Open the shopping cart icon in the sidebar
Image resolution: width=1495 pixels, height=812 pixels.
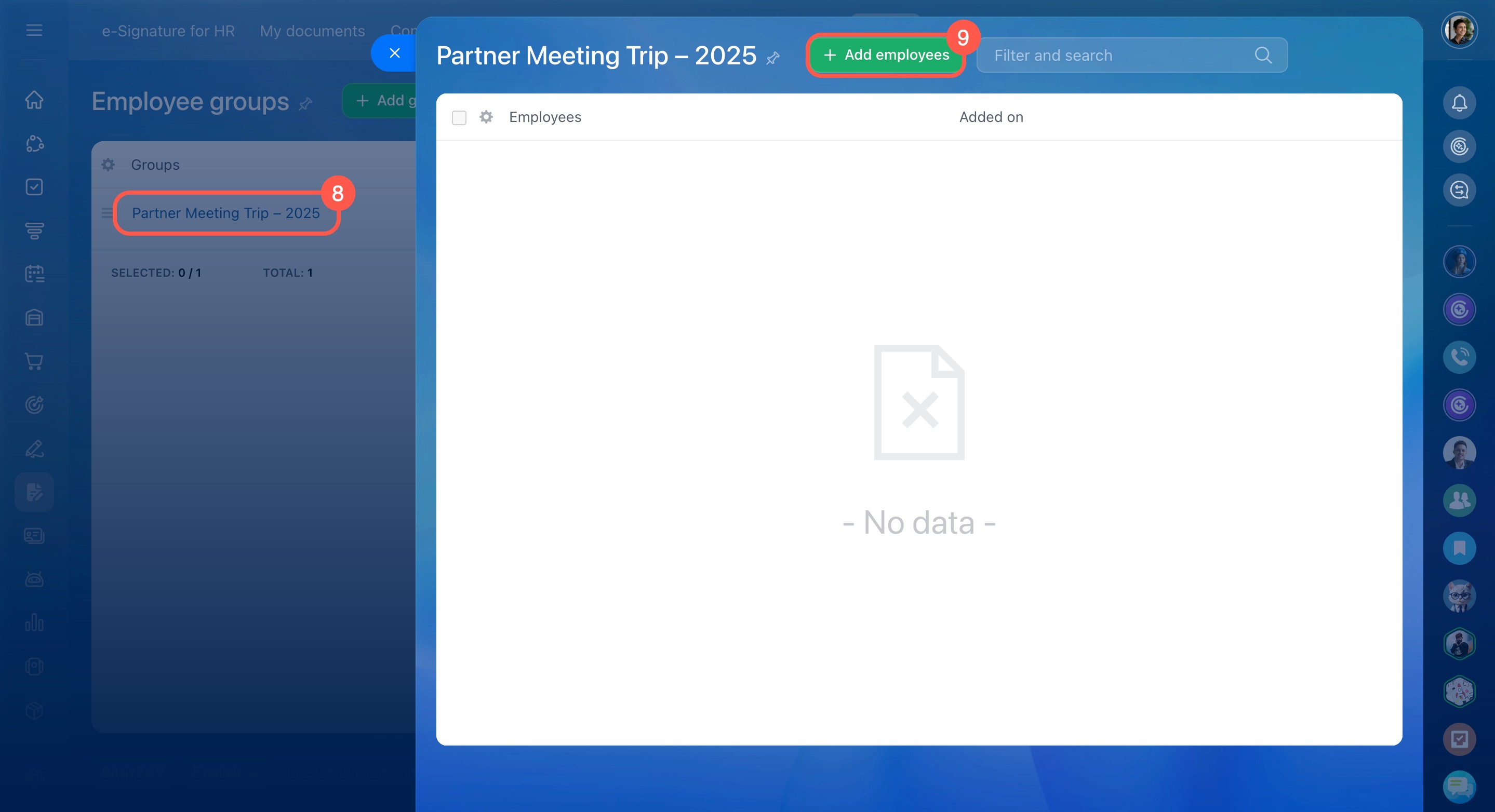(x=34, y=361)
